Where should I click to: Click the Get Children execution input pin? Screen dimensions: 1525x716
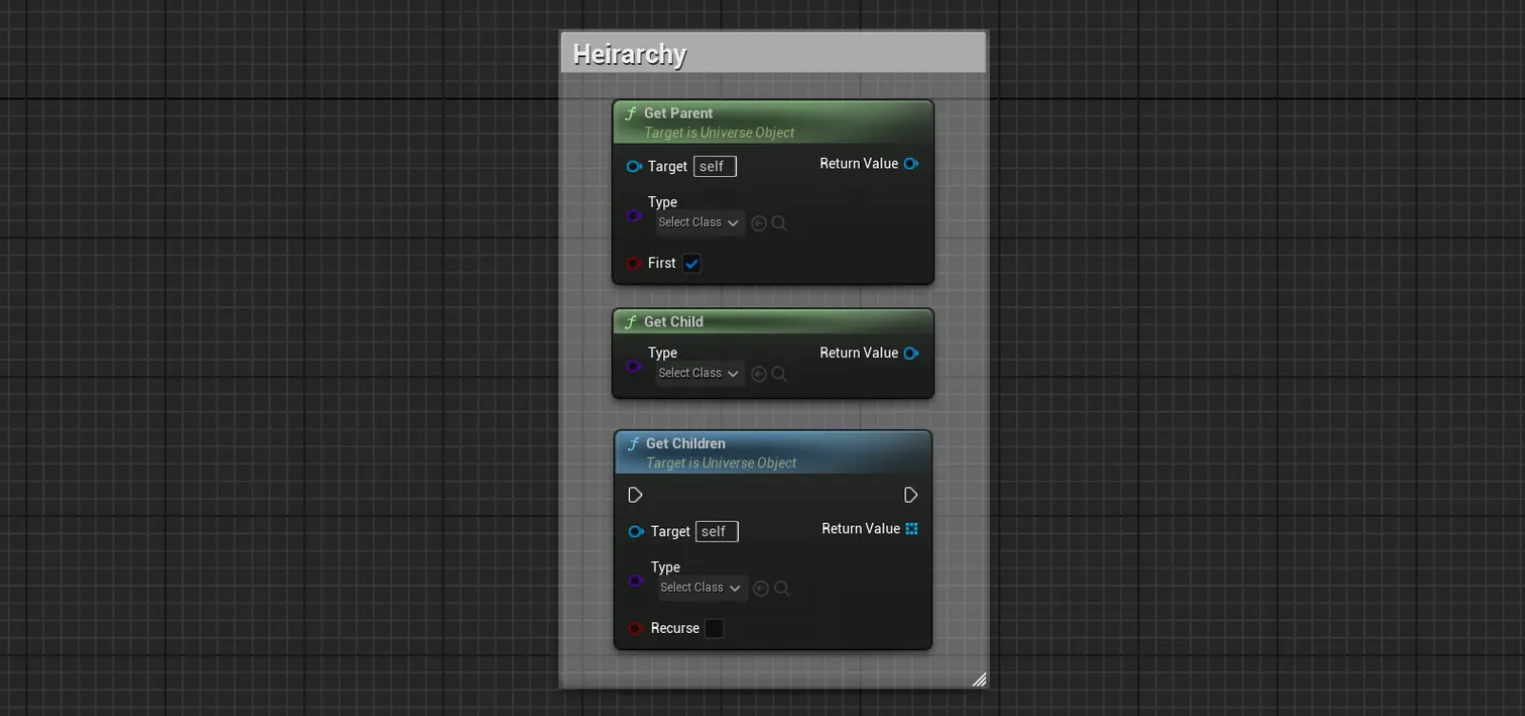[635, 495]
